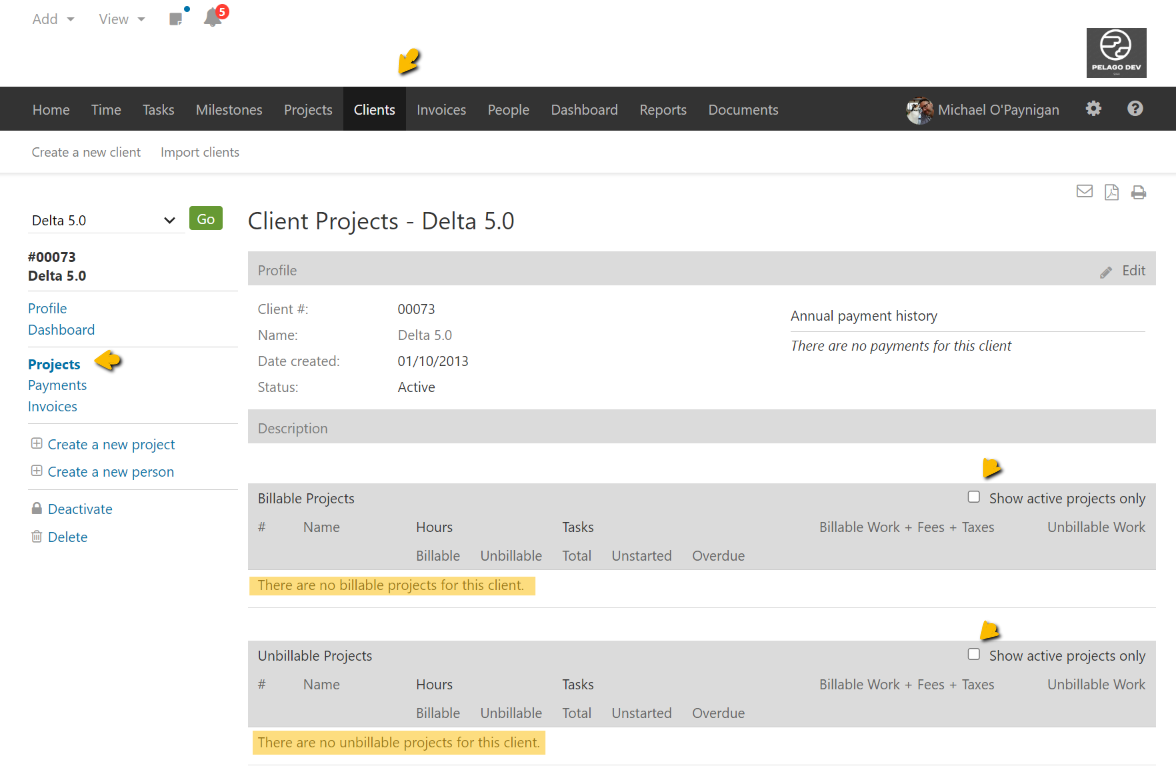Open the settings gear icon
The height and width of the screenshot is (780, 1176).
pyautogui.click(x=1093, y=109)
